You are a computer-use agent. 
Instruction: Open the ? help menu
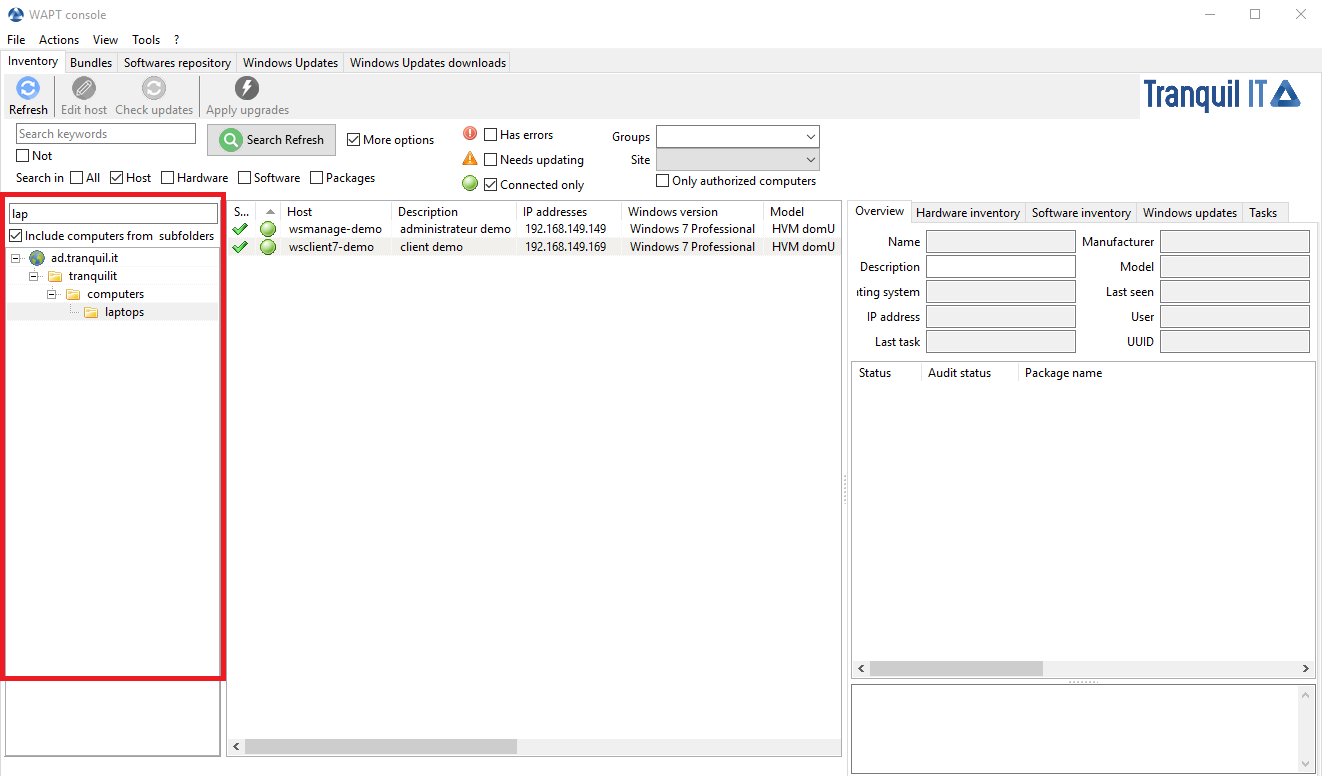pyautogui.click(x=177, y=40)
